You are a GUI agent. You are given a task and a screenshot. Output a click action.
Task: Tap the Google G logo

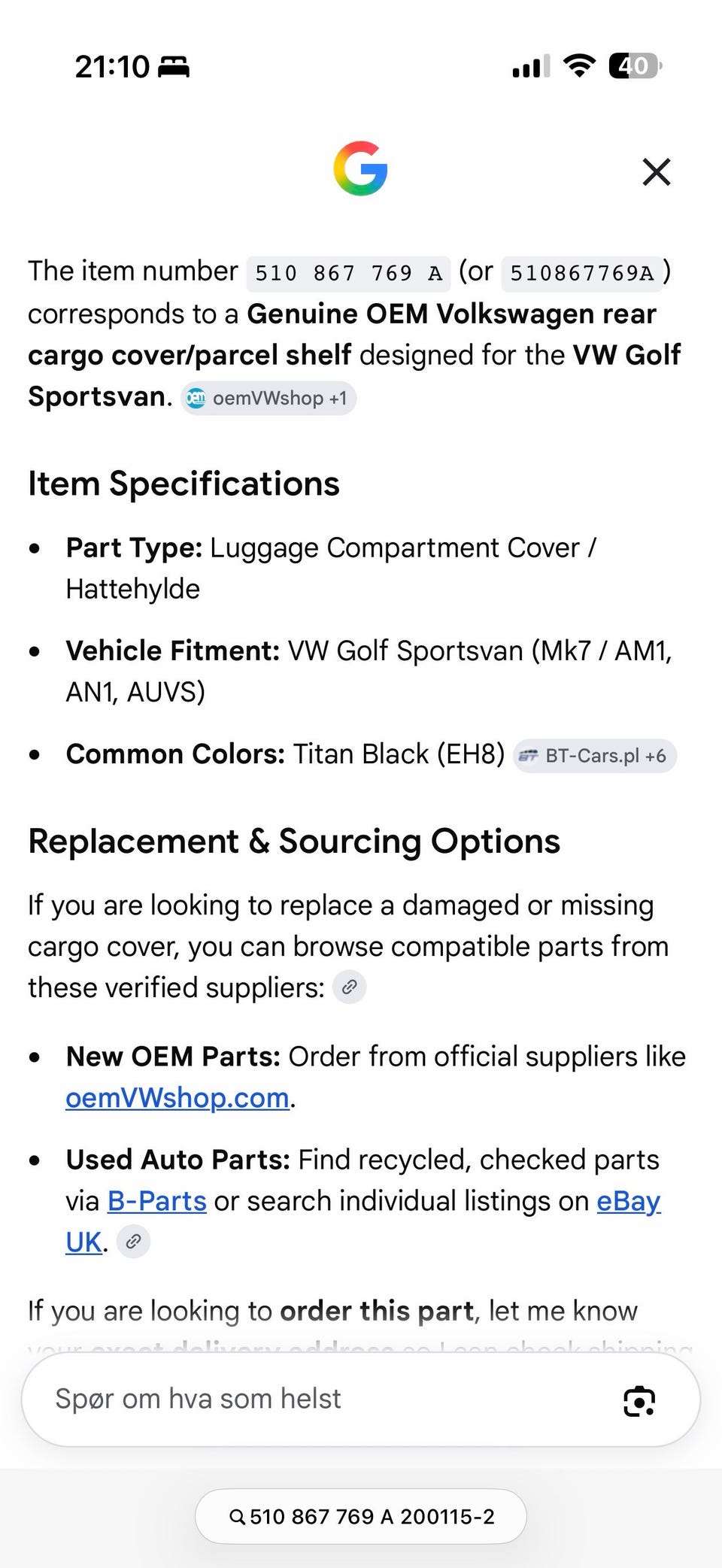(x=361, y=168)
